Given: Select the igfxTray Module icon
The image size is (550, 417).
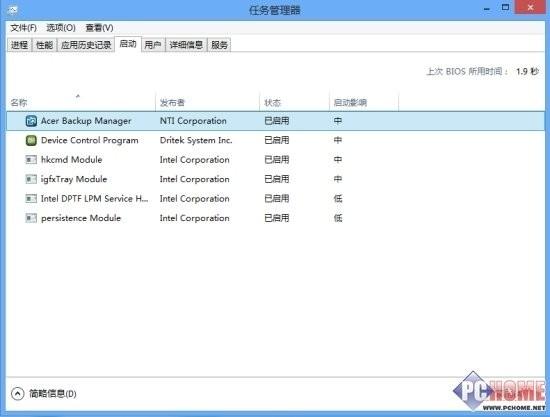Looking at the screenshot, I should (31, 179).
